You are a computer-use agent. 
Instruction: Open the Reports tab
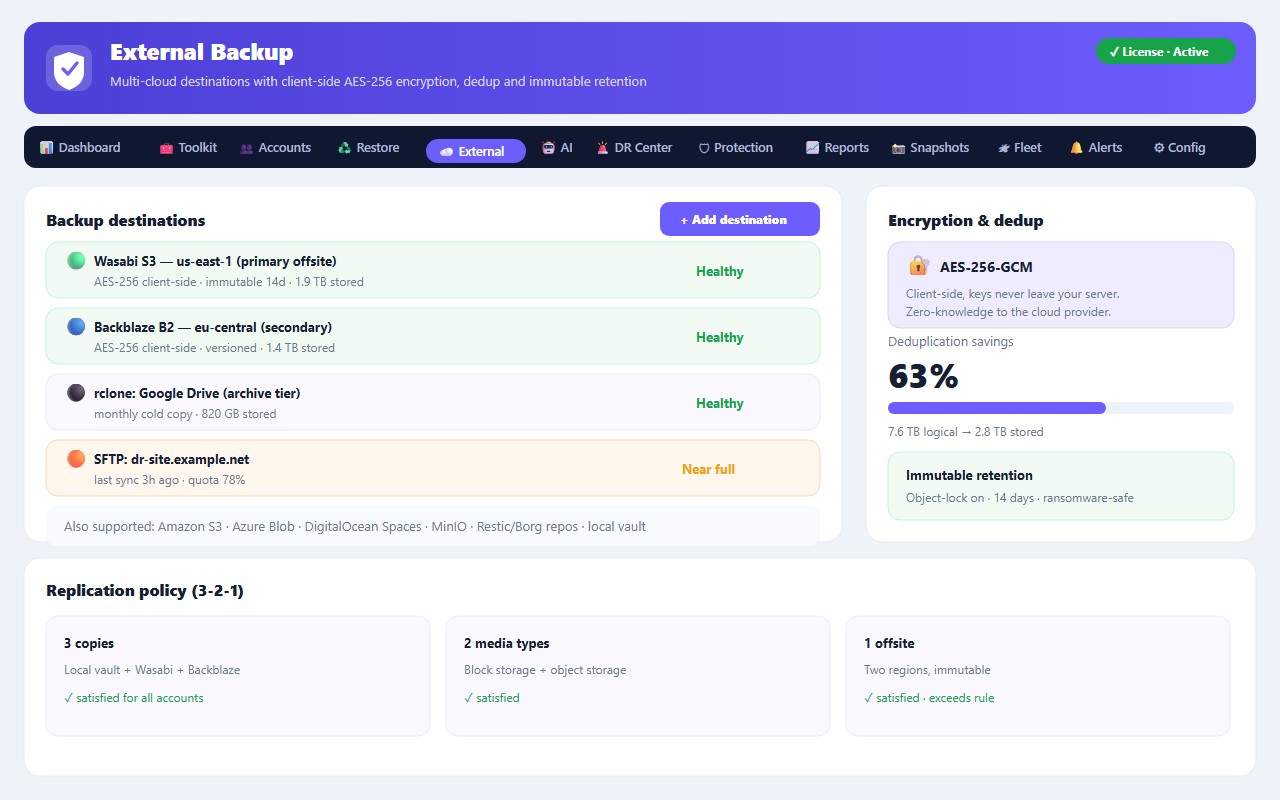pos(837,148)
